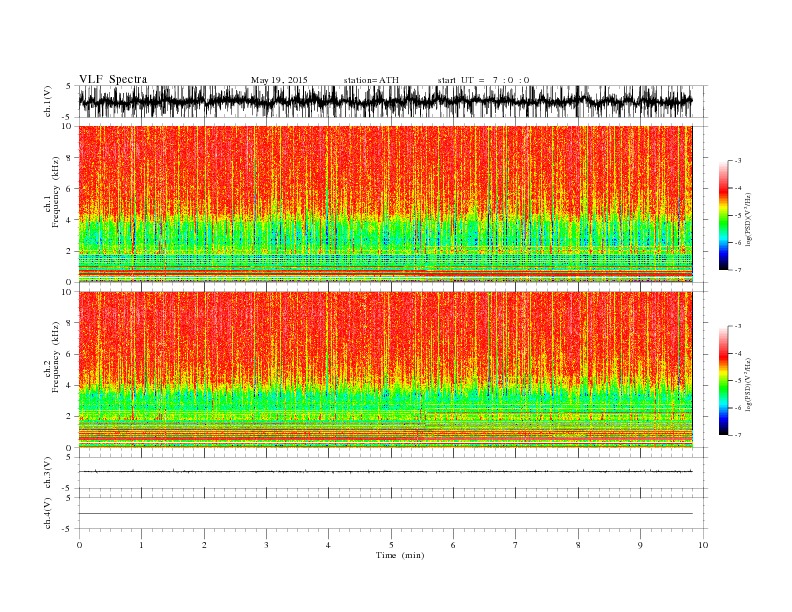Screen dimensions: 792x612
Task: Click the "station=ATH" header label
Action: tap(371, 80)
